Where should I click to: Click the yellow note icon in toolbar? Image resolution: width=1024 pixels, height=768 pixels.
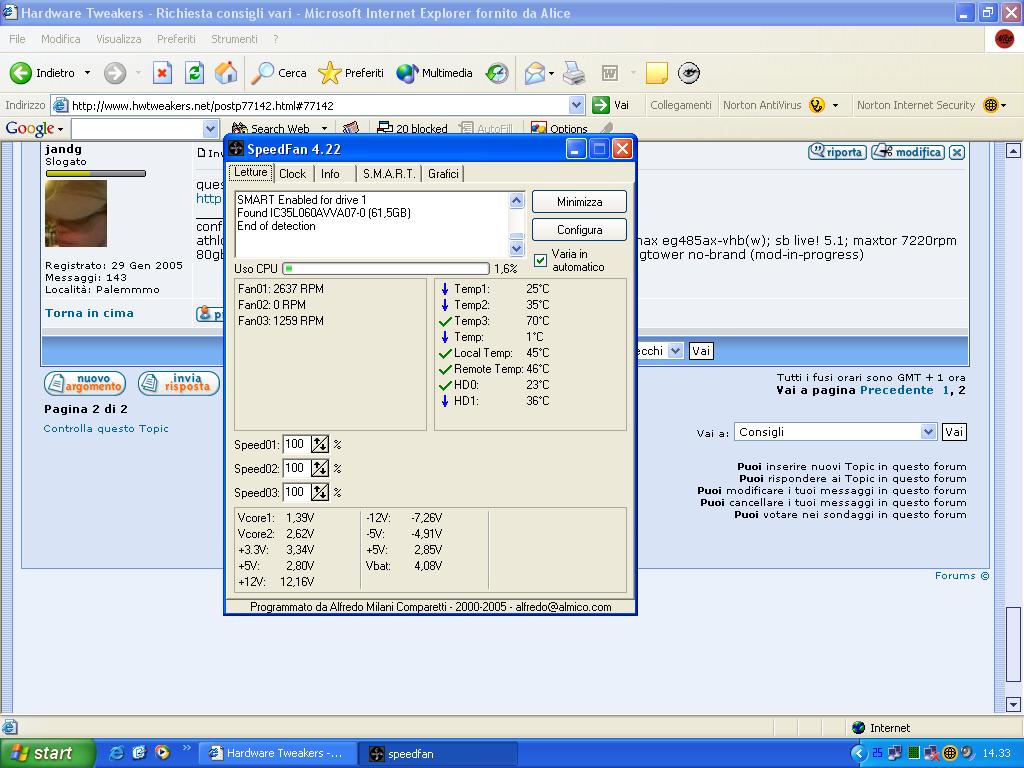656,73
